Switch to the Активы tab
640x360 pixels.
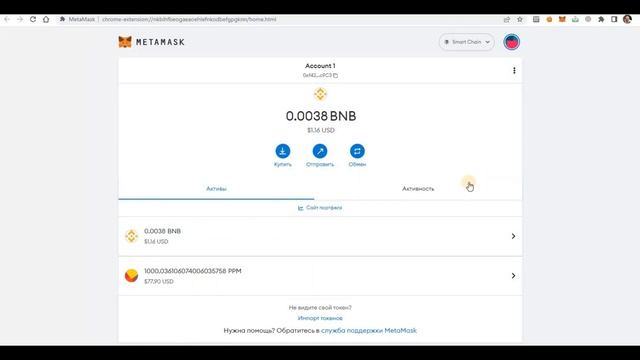216,189
